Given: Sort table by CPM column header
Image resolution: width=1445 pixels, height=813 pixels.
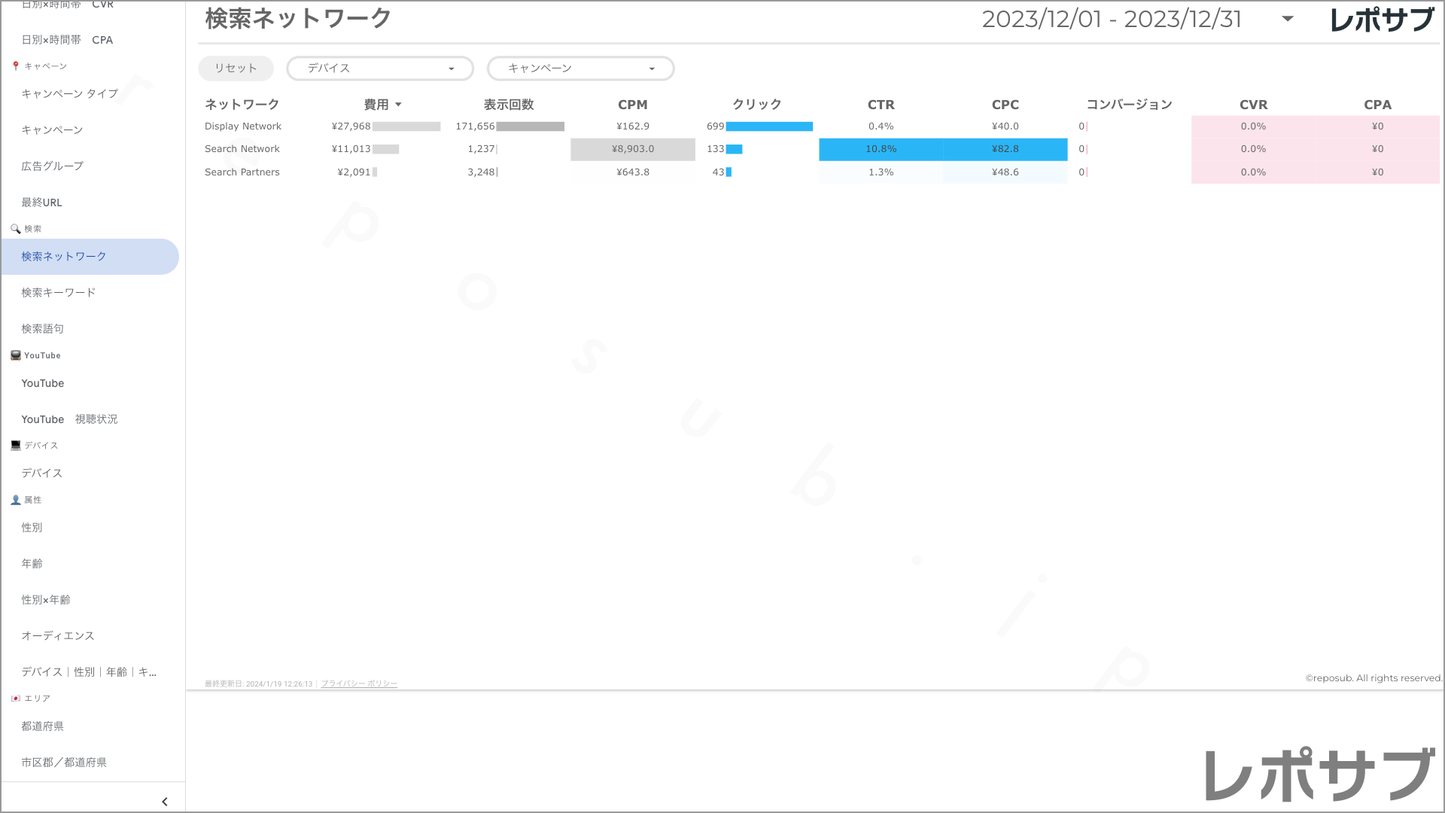Looking at the screenshot, I should coord(632,105).
